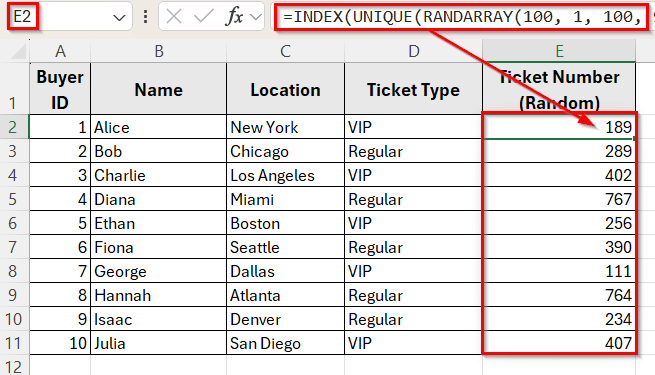
Task: Select column C header
Action: (x=285, y=51)
